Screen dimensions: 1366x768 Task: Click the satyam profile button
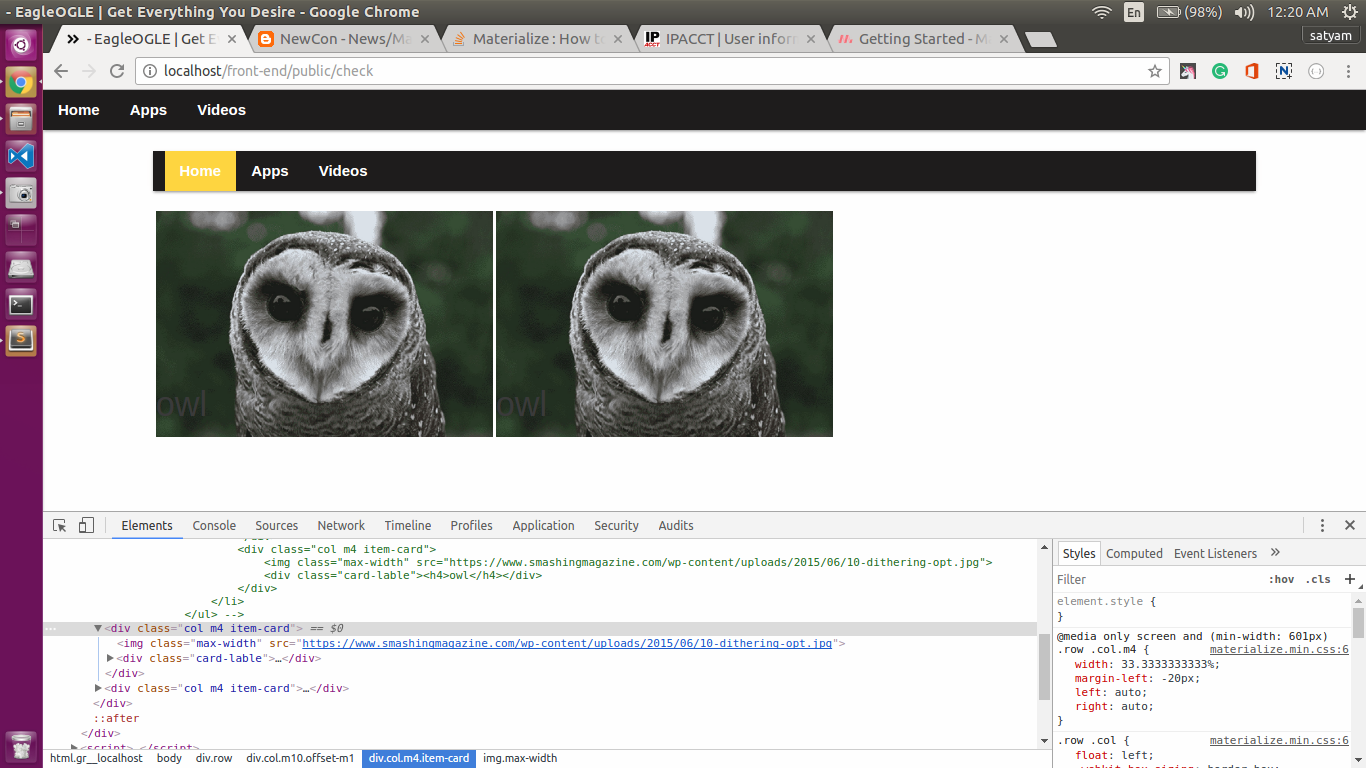[1331, 35]
